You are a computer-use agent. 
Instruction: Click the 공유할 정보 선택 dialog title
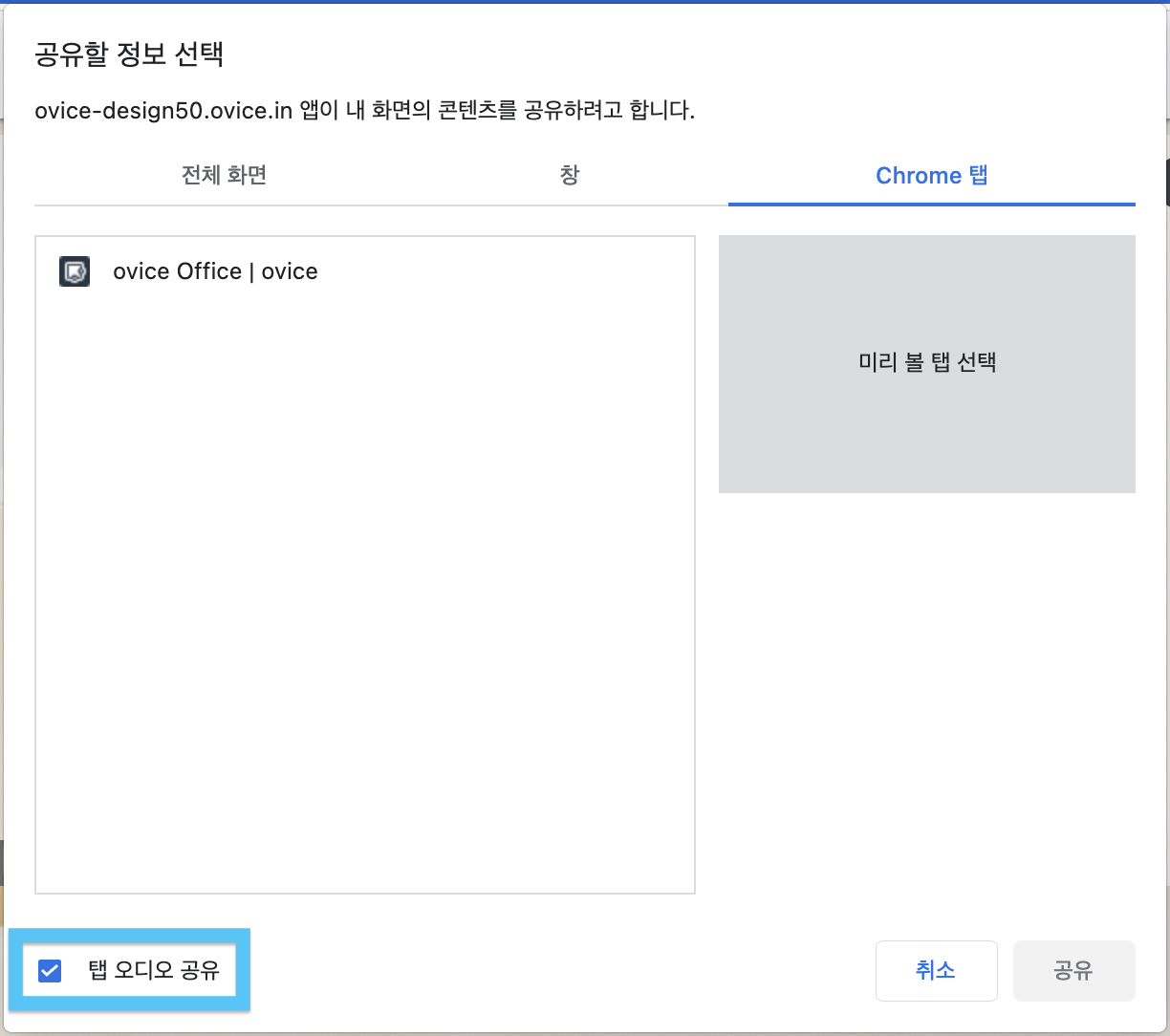coord(129,54)
